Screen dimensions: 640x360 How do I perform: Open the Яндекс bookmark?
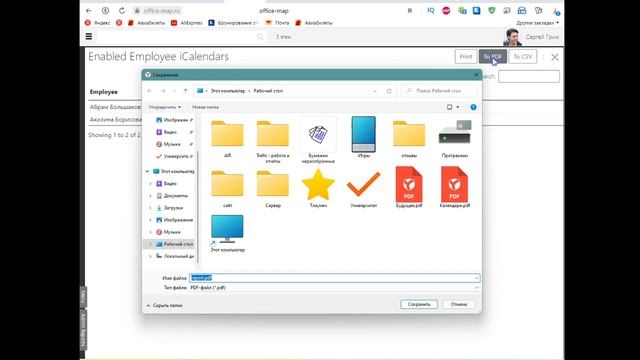tap(98, 23)
